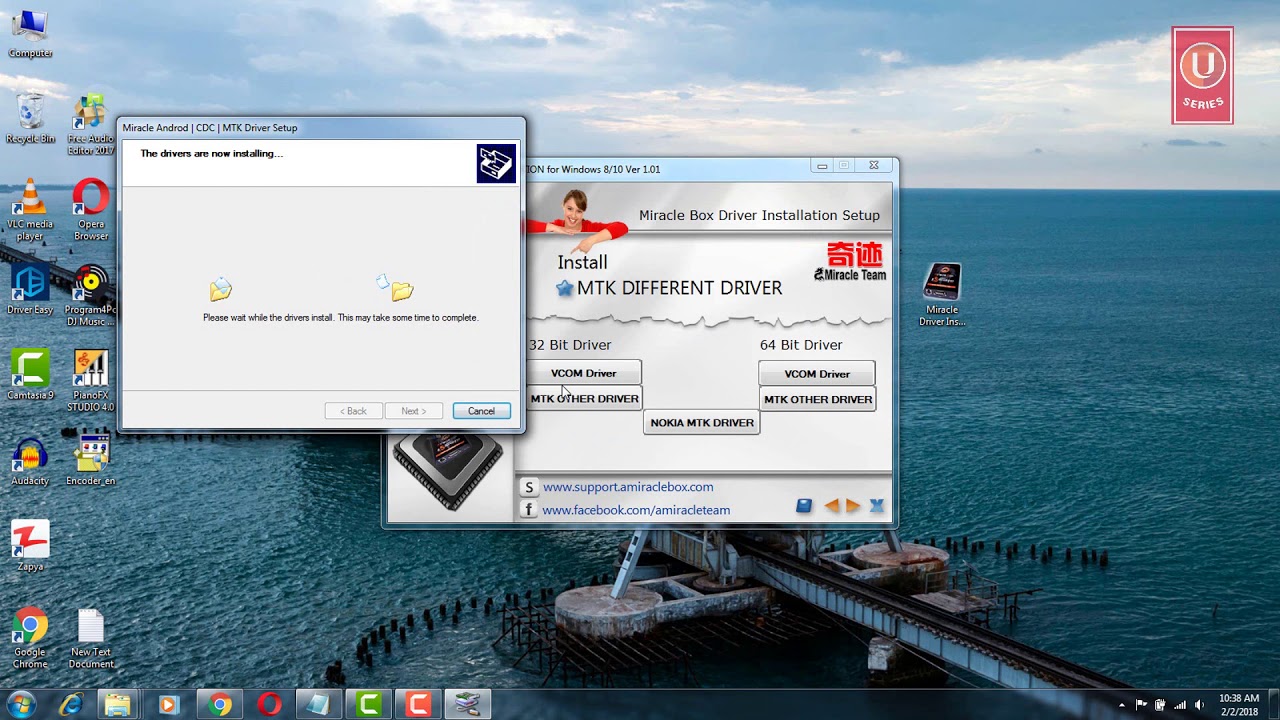Click 32 Bit MTK OTHER DRIVER button
The height and width of the screenshot is (720, 1280).
tap(584, 398)
